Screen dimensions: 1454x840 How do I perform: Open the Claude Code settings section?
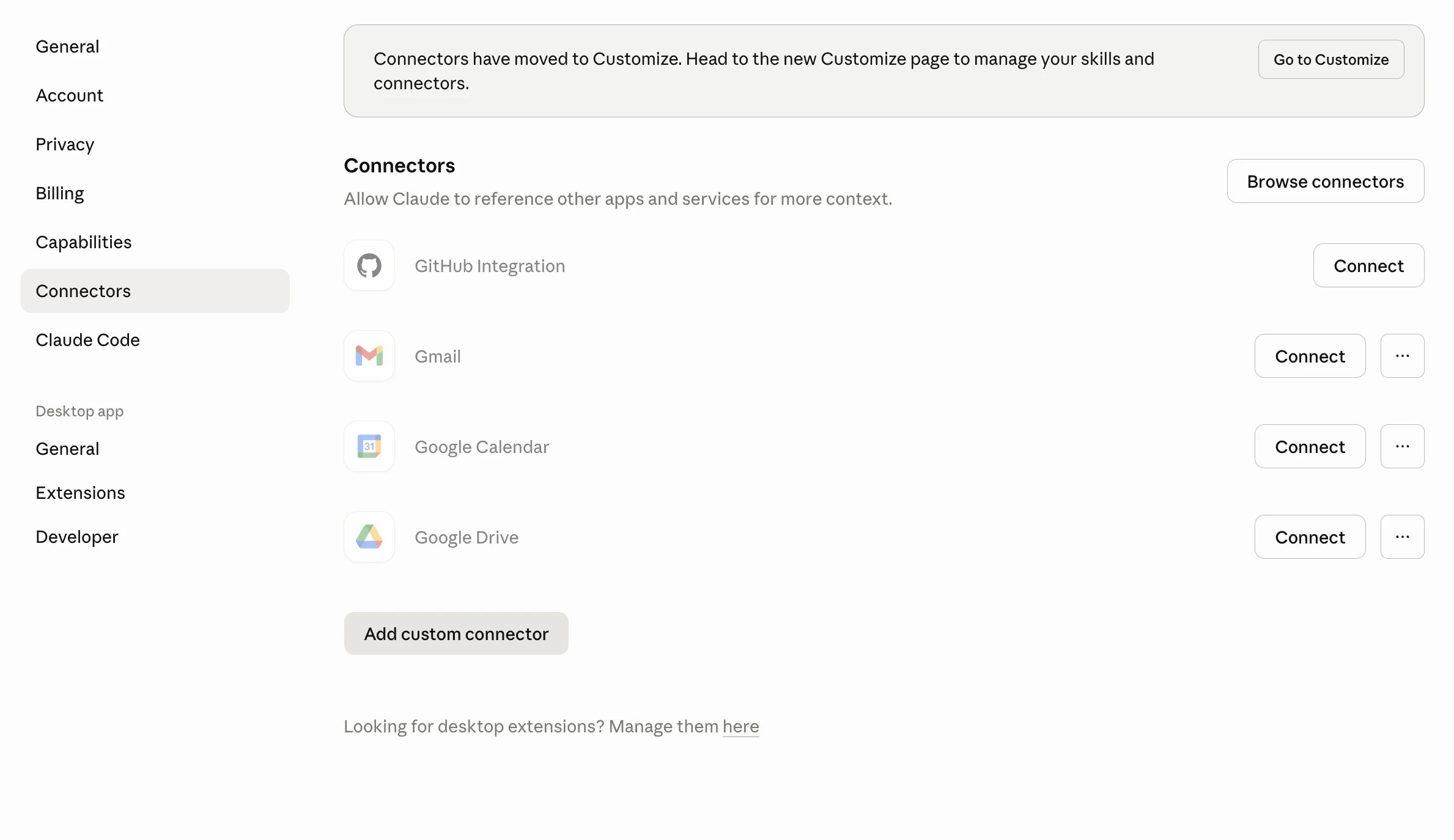tap(87, 340)
